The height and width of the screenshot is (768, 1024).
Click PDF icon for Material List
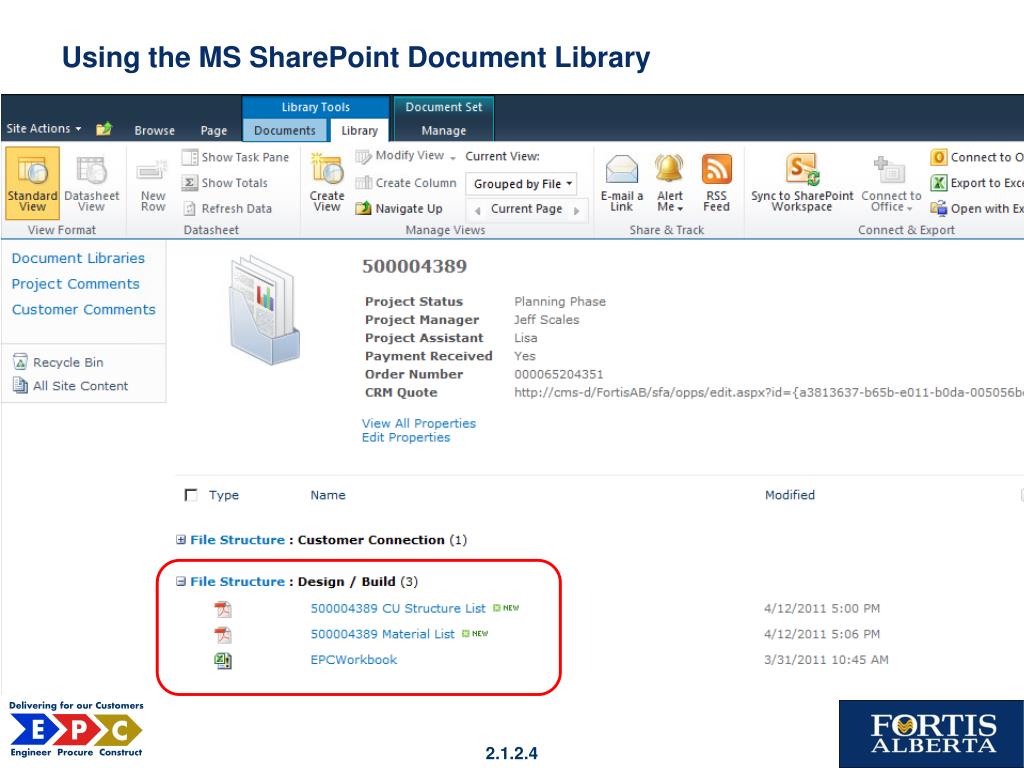tap(223, 634)
